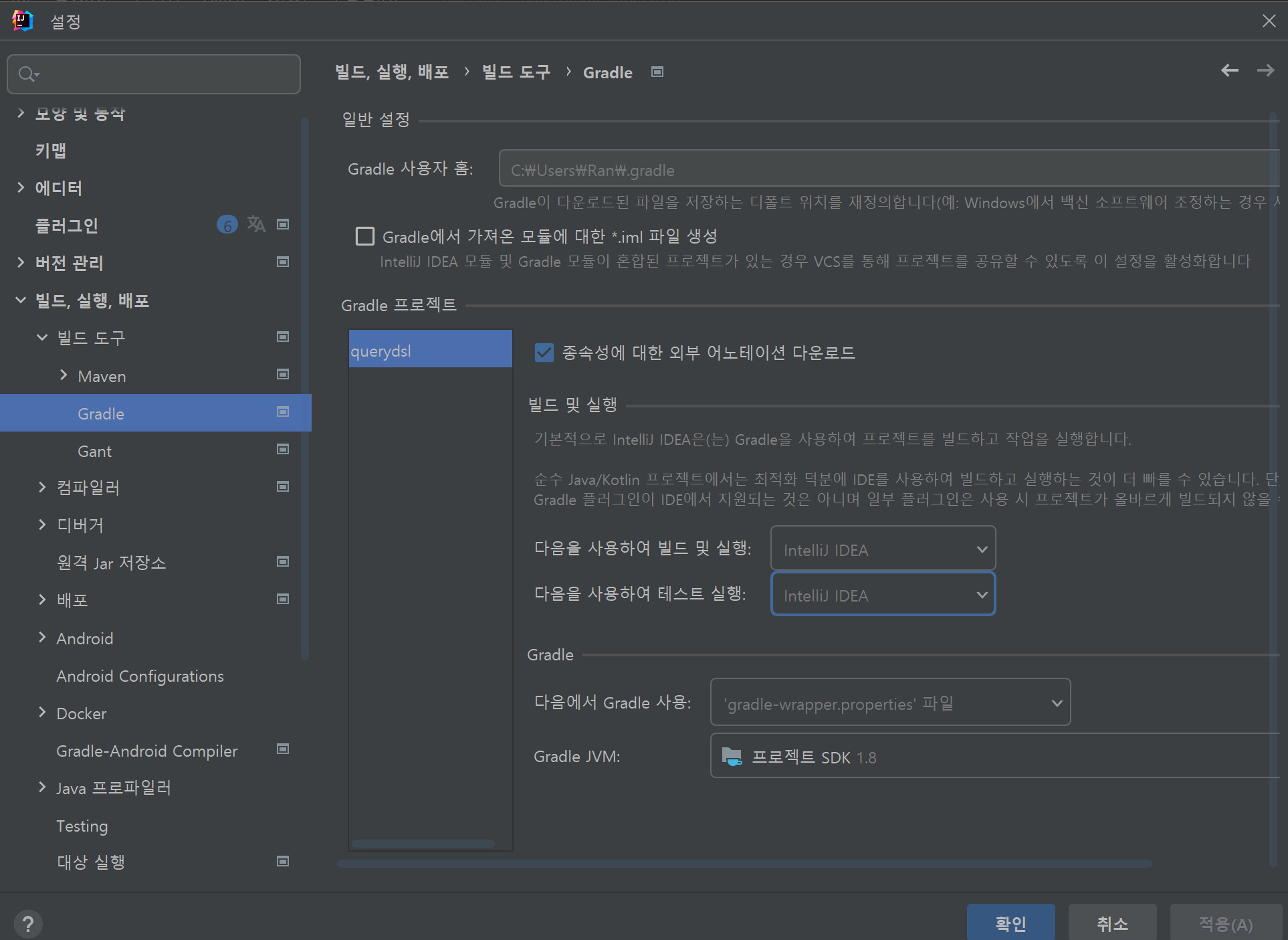Click the search magnifier icon

[27, 74]
